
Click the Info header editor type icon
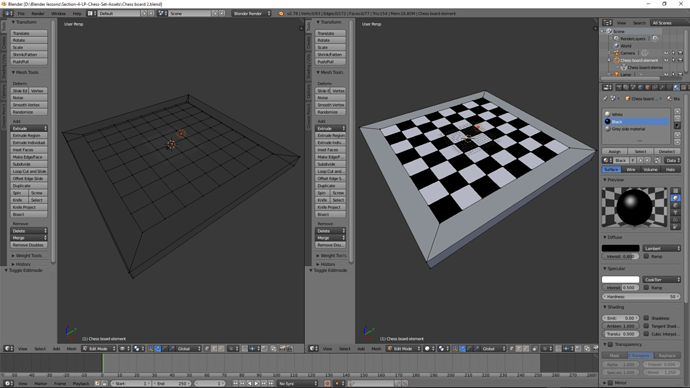8,13
